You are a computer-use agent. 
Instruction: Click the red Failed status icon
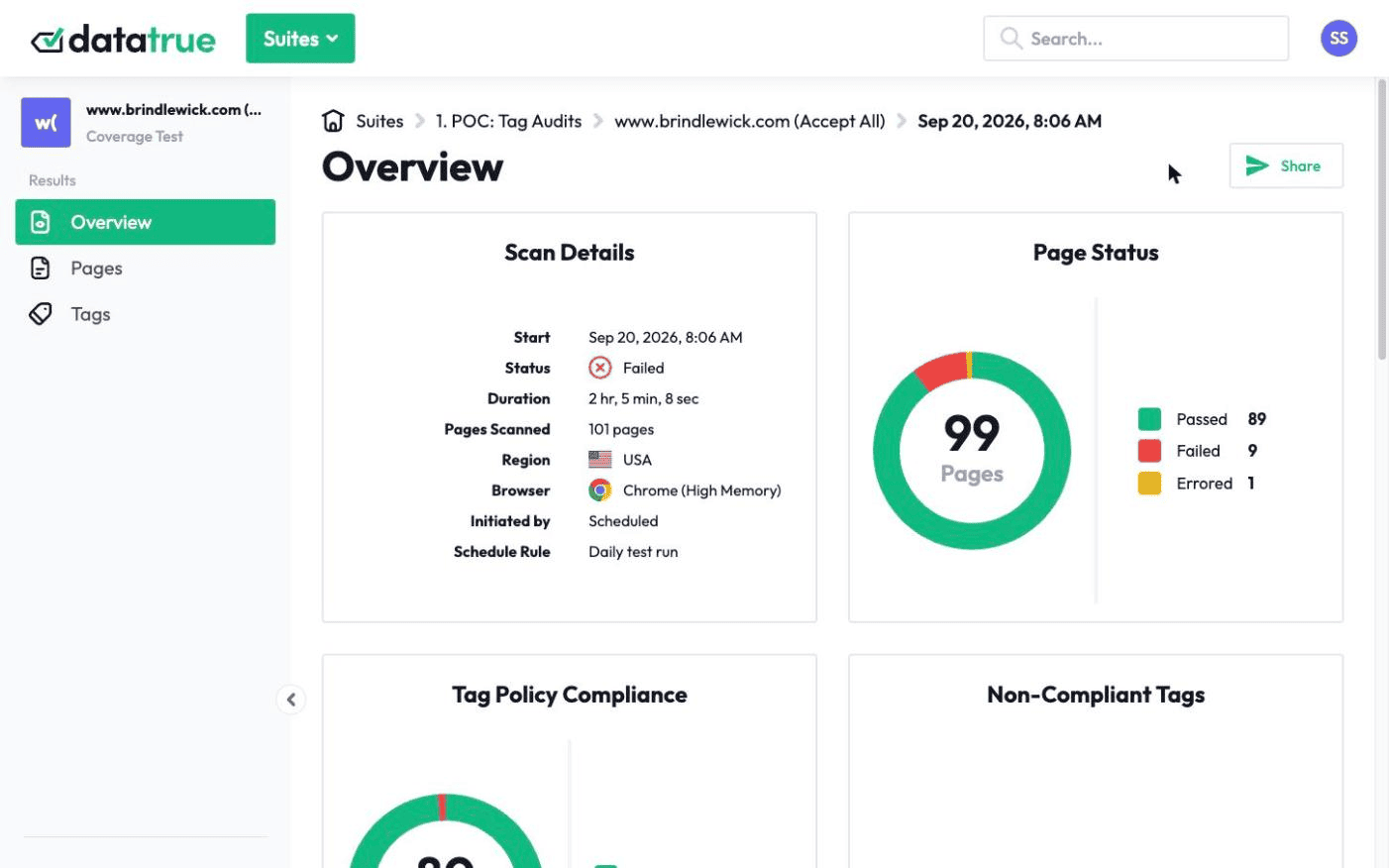pos(600,368)
